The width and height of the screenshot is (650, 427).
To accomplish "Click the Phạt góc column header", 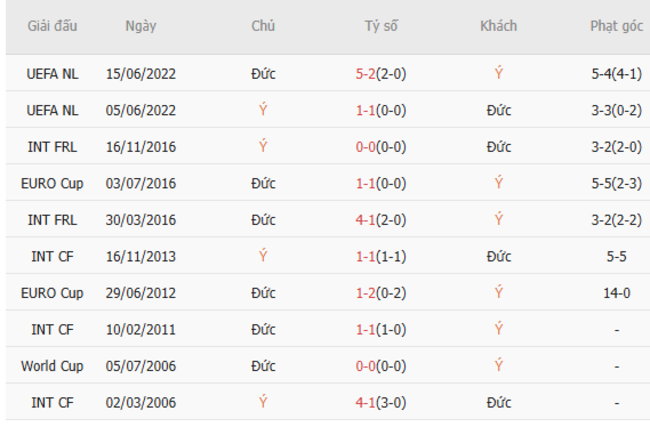I will pyautogui.click(x=616, y=26).
